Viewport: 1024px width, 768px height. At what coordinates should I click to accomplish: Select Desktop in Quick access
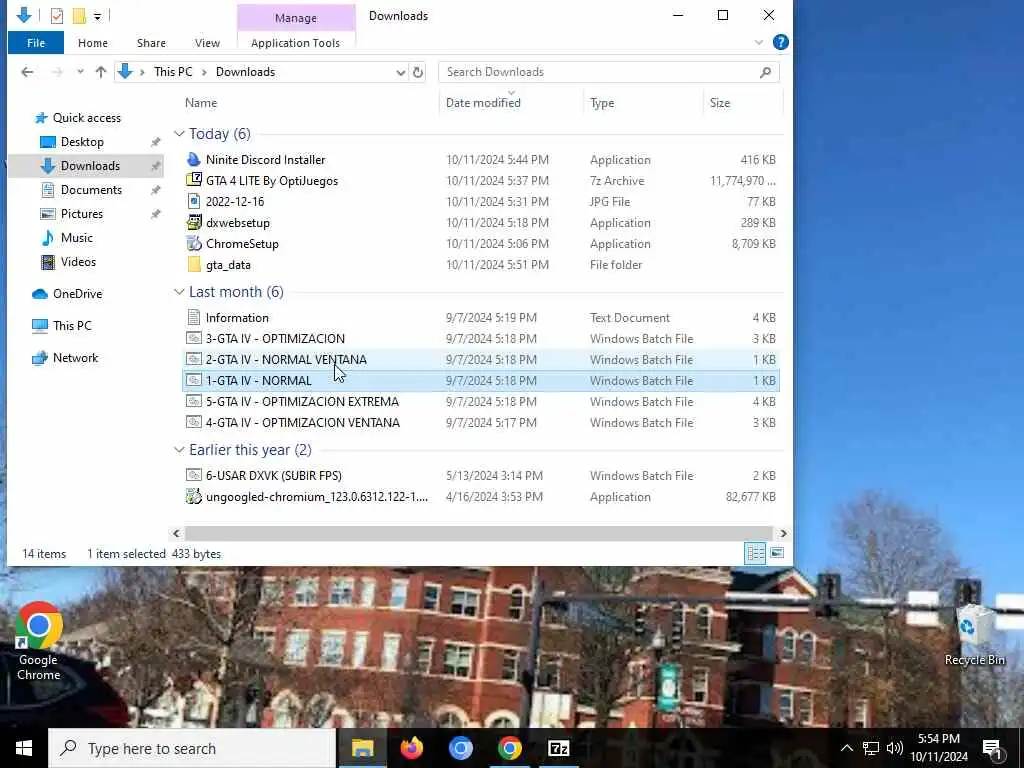coord(82,142)
